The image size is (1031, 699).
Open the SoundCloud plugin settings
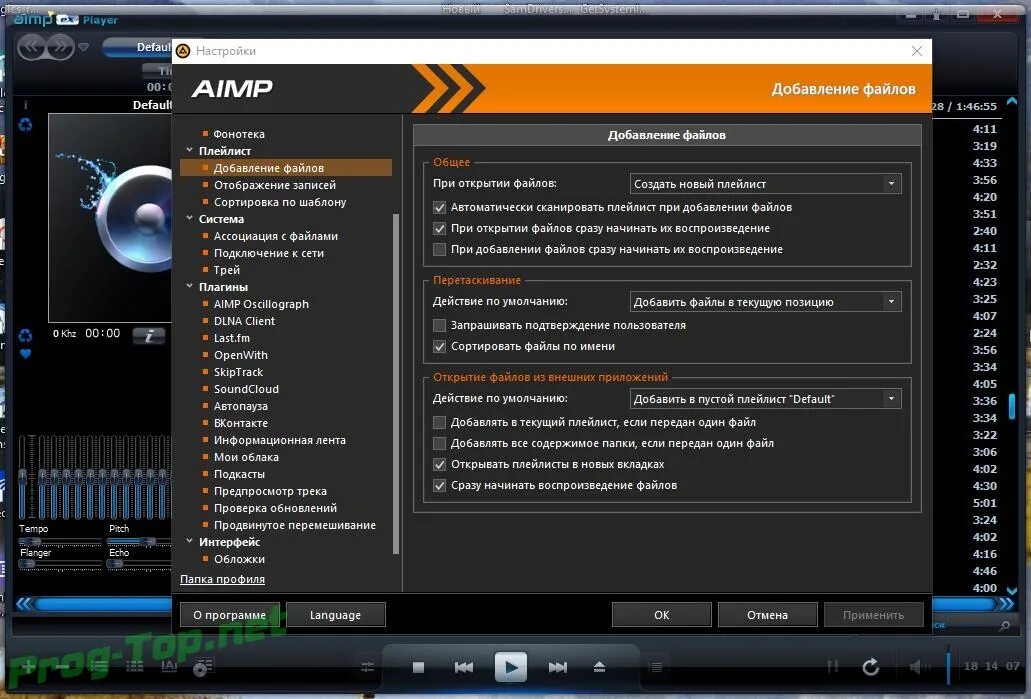[246, 389]
